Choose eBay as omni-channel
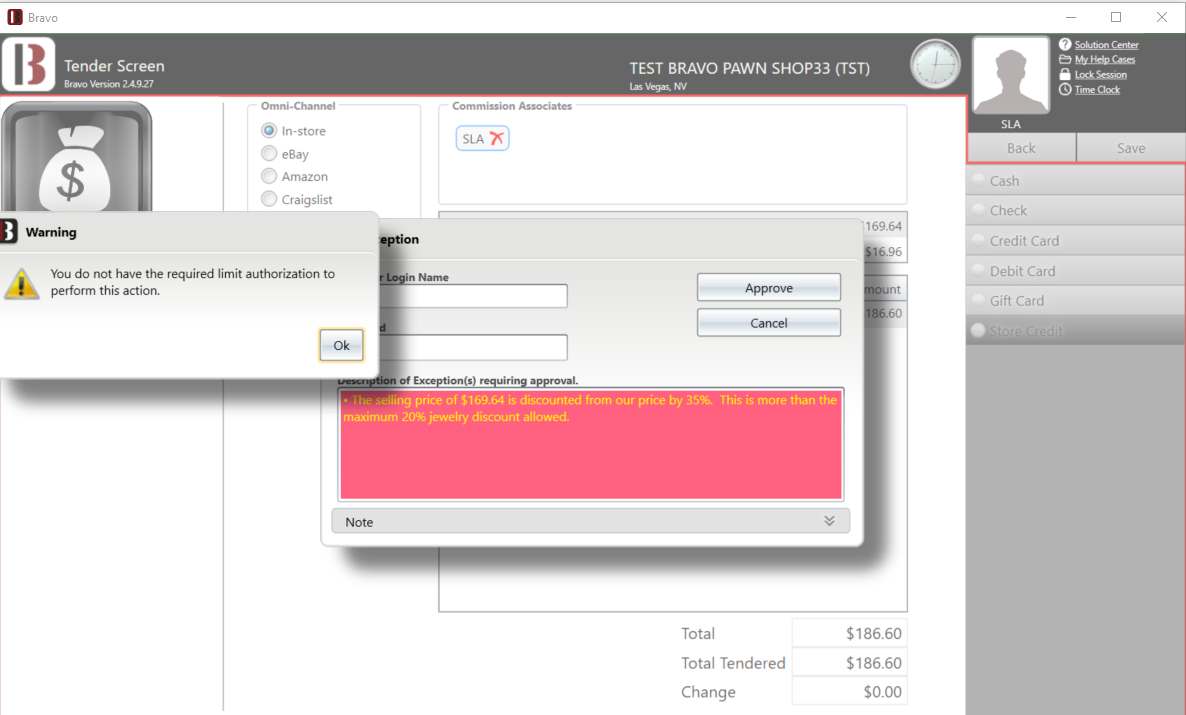The width and height of the screenshot is (1186, 715). [269, 154]
